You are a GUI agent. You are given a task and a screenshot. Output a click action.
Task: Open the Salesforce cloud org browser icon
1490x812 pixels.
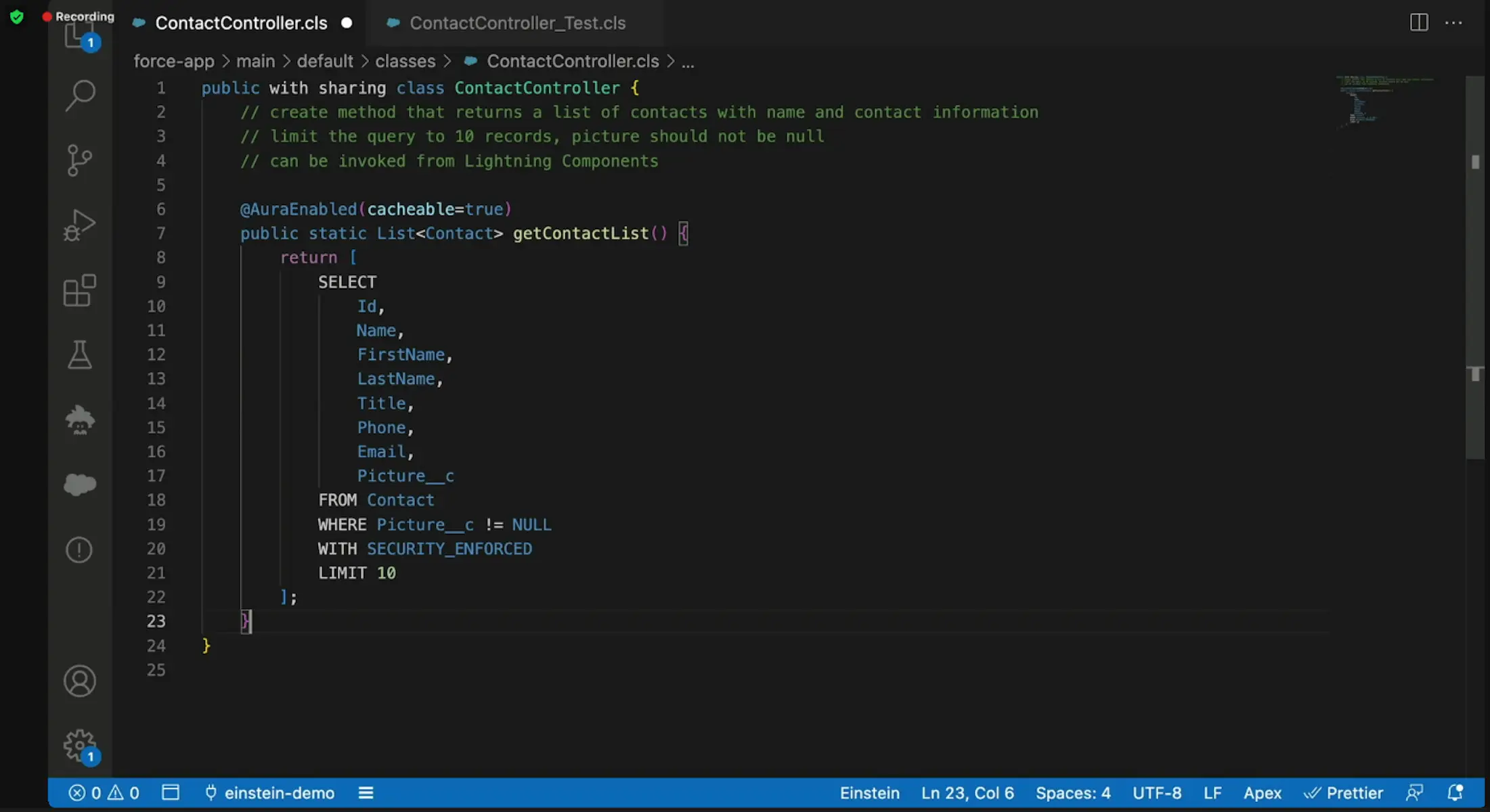80,484
